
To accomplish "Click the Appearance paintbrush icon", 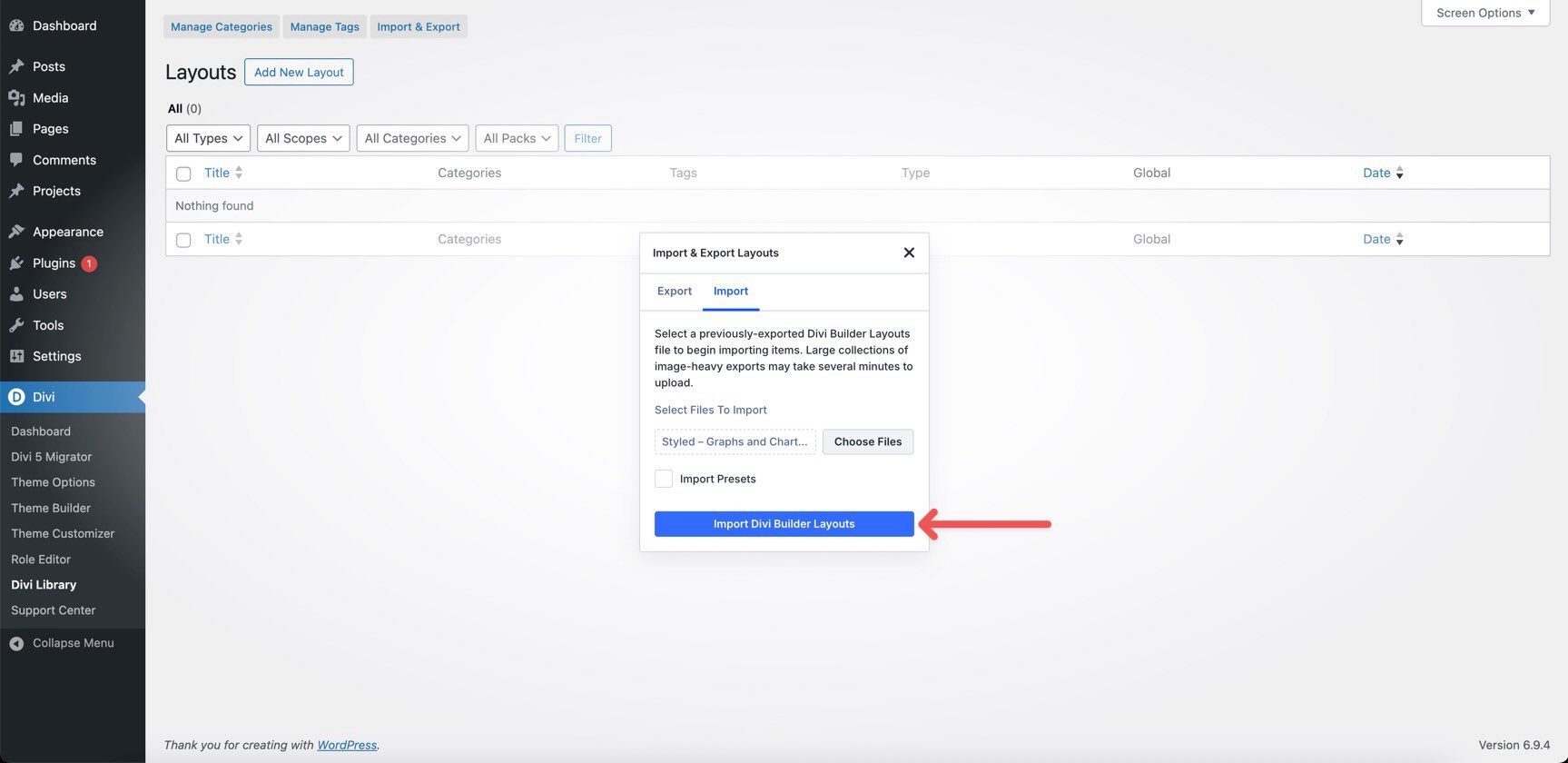I will tap(16, 232).
